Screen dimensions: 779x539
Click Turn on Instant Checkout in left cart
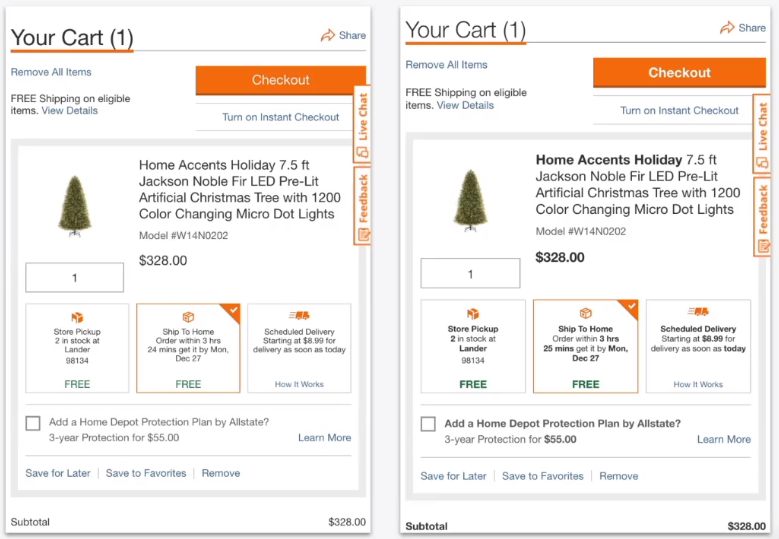coord(281,117)
